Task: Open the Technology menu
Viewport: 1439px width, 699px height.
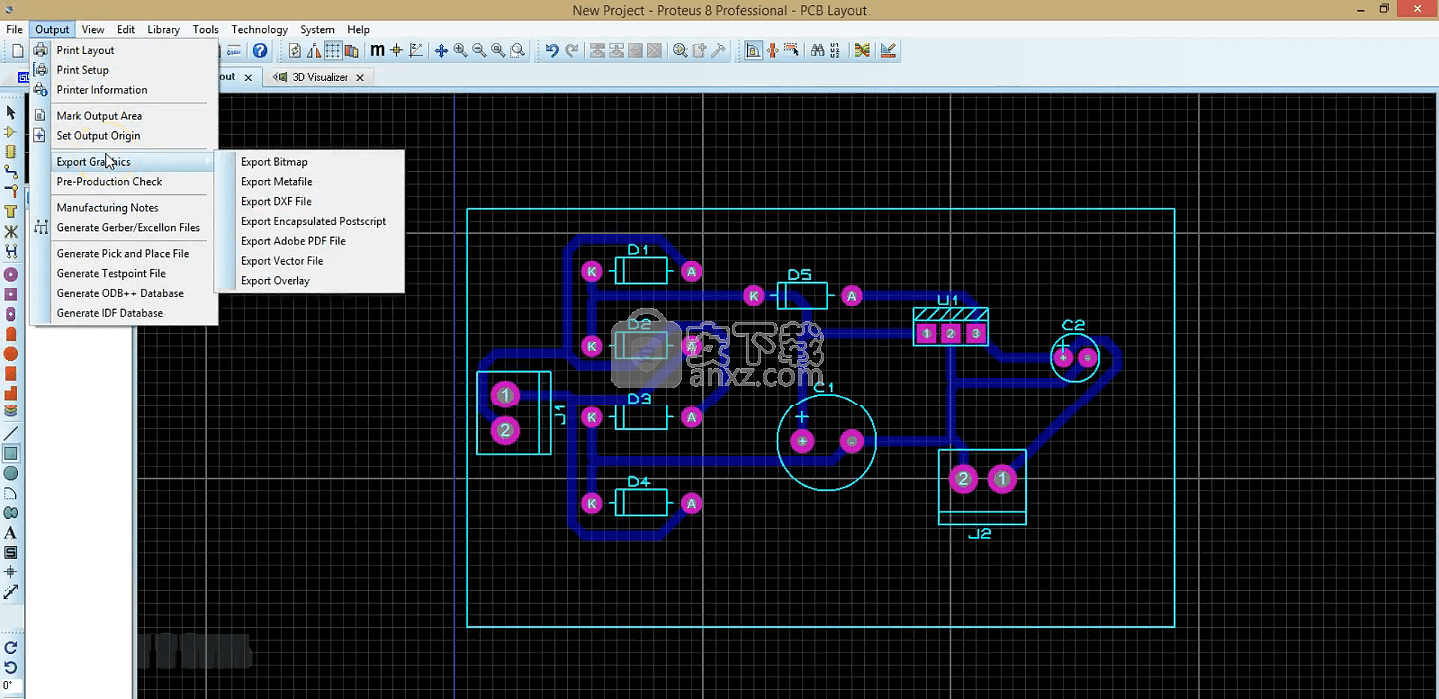Action: click(259, 29)
